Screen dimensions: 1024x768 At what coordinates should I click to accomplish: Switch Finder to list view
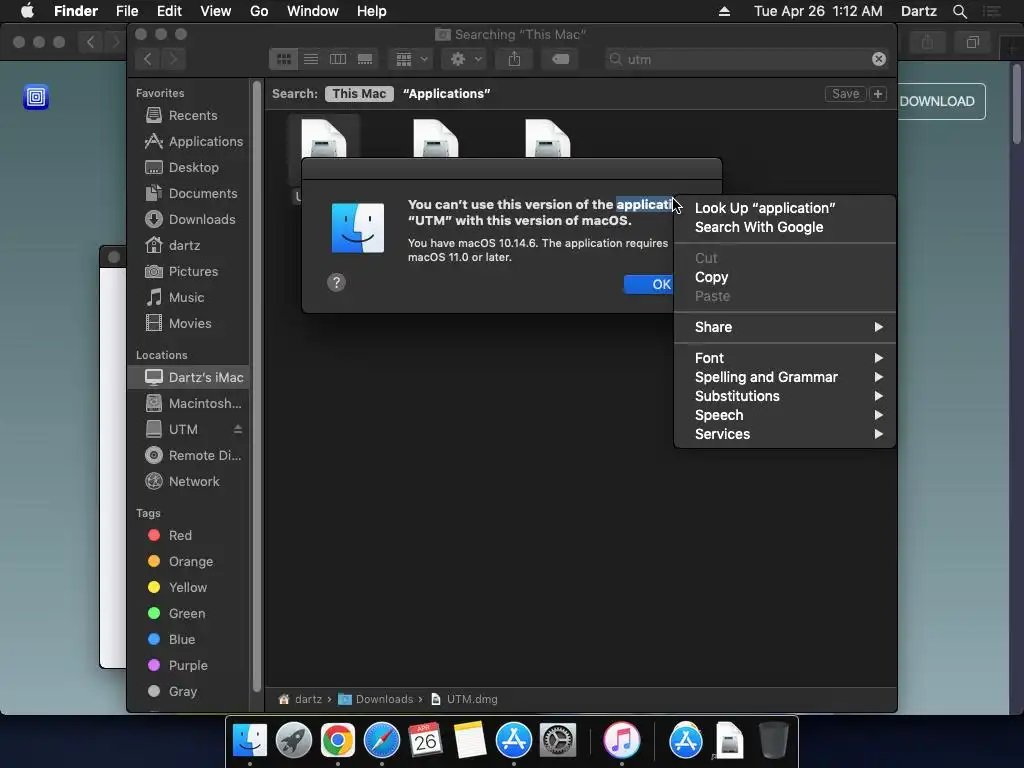[x=311, y=59]
